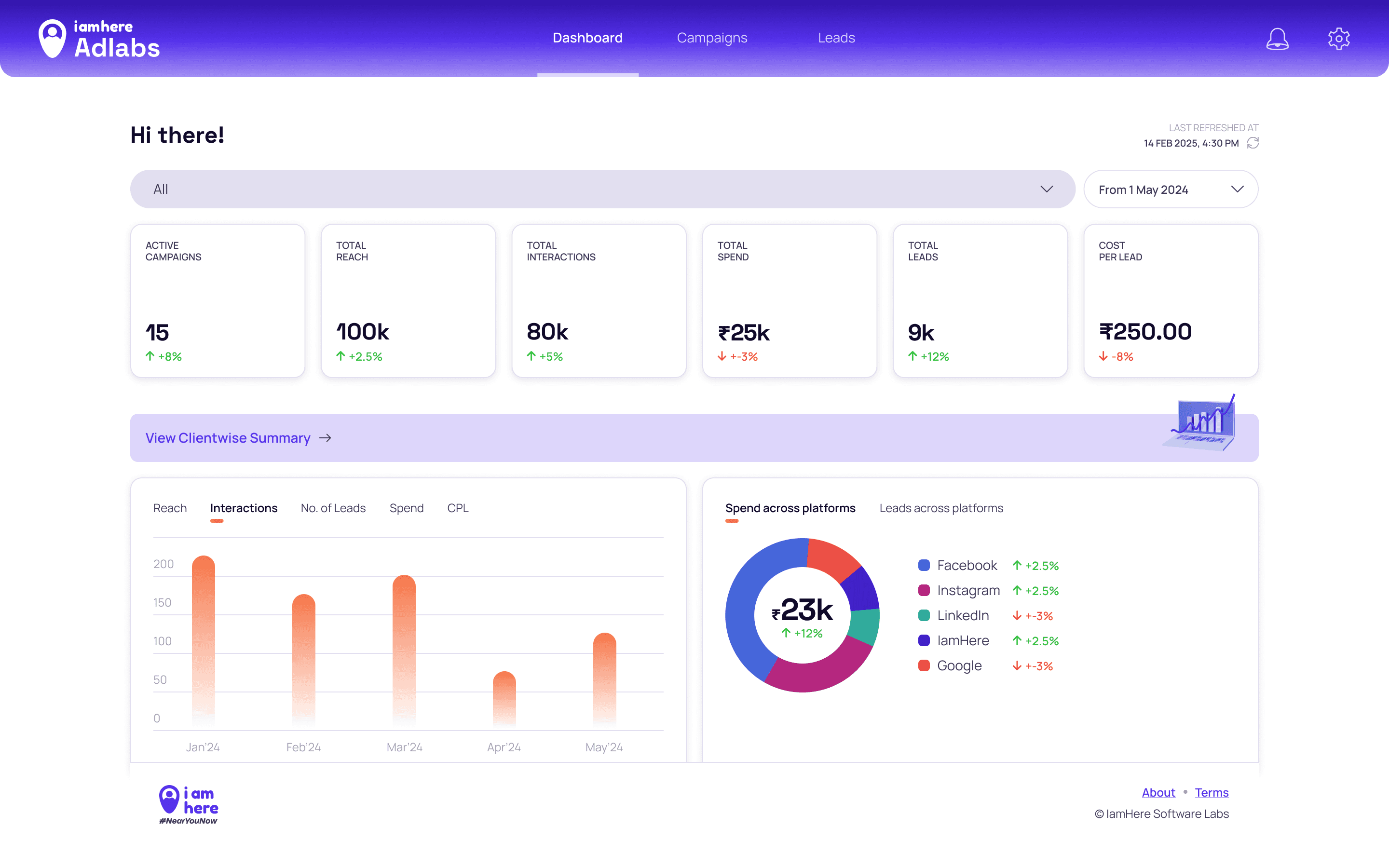
Task: Click the Facebook blue legend swatch
Action: click(924, 566)
